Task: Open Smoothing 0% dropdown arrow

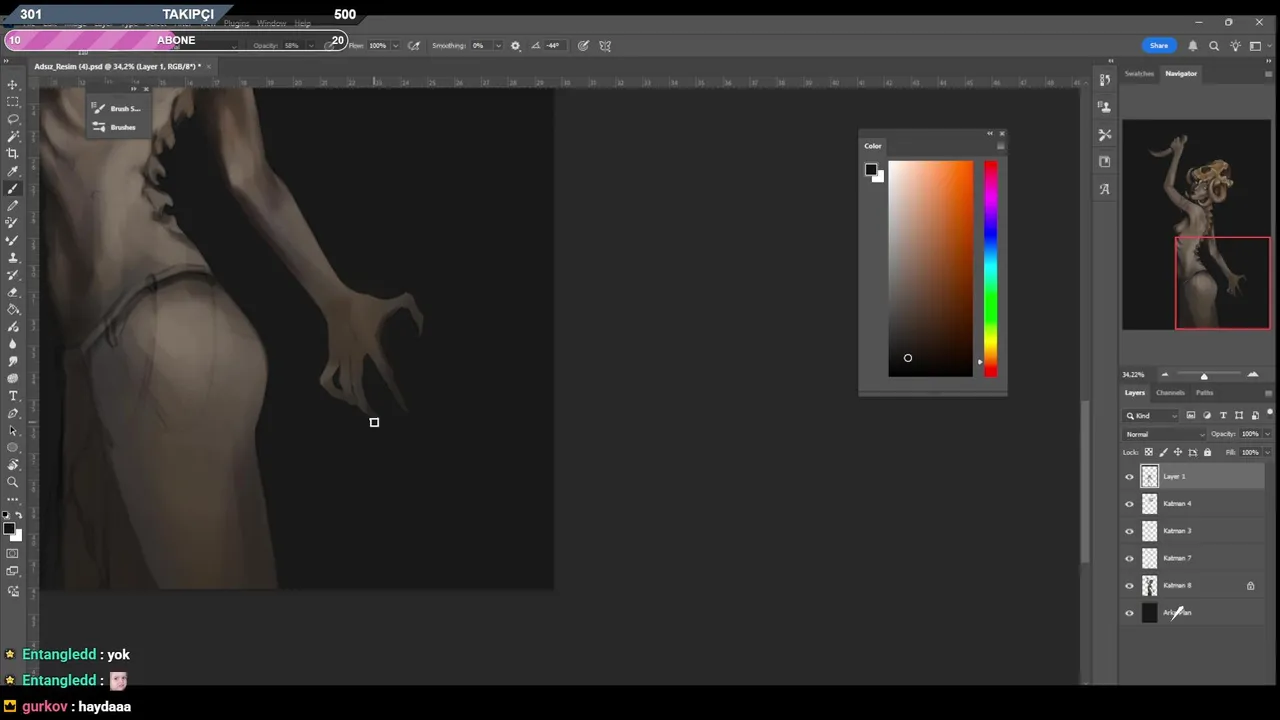Action: (498, 46)
